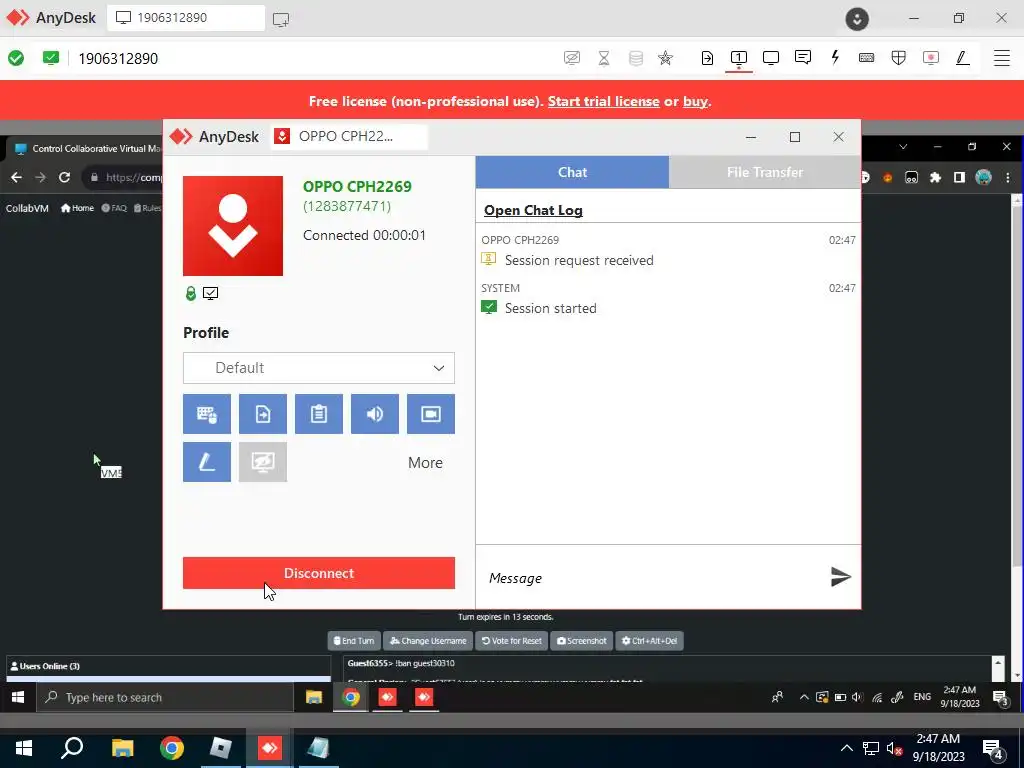
Task: Toggle the file transfer permission button
Action: click(x=263, y=414)
